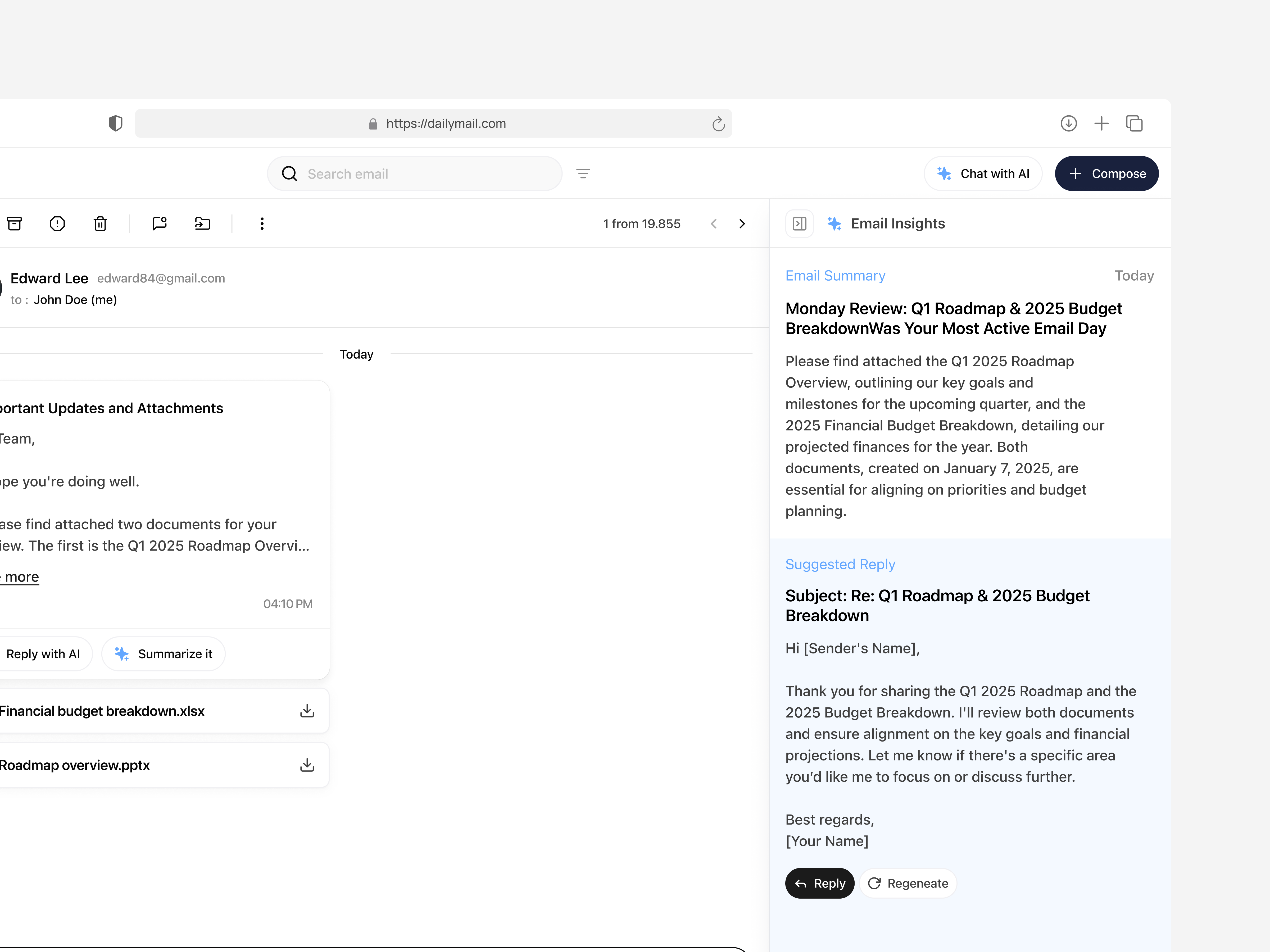The height and width of the screenshot is (952, 1270).
Task: Delete the email from Edward Lee
Action: click(101, 224)
